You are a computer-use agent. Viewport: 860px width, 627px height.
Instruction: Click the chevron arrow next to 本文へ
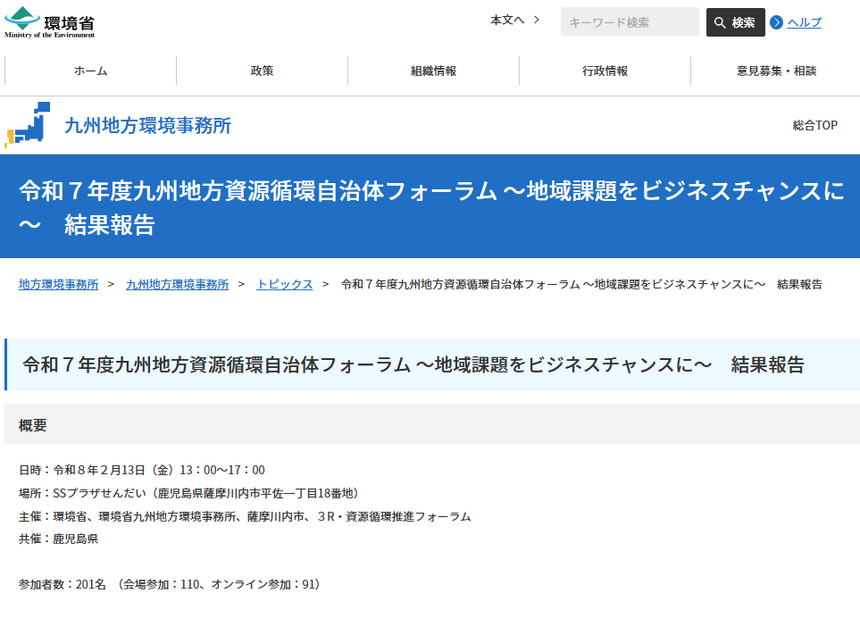[537, 20]
